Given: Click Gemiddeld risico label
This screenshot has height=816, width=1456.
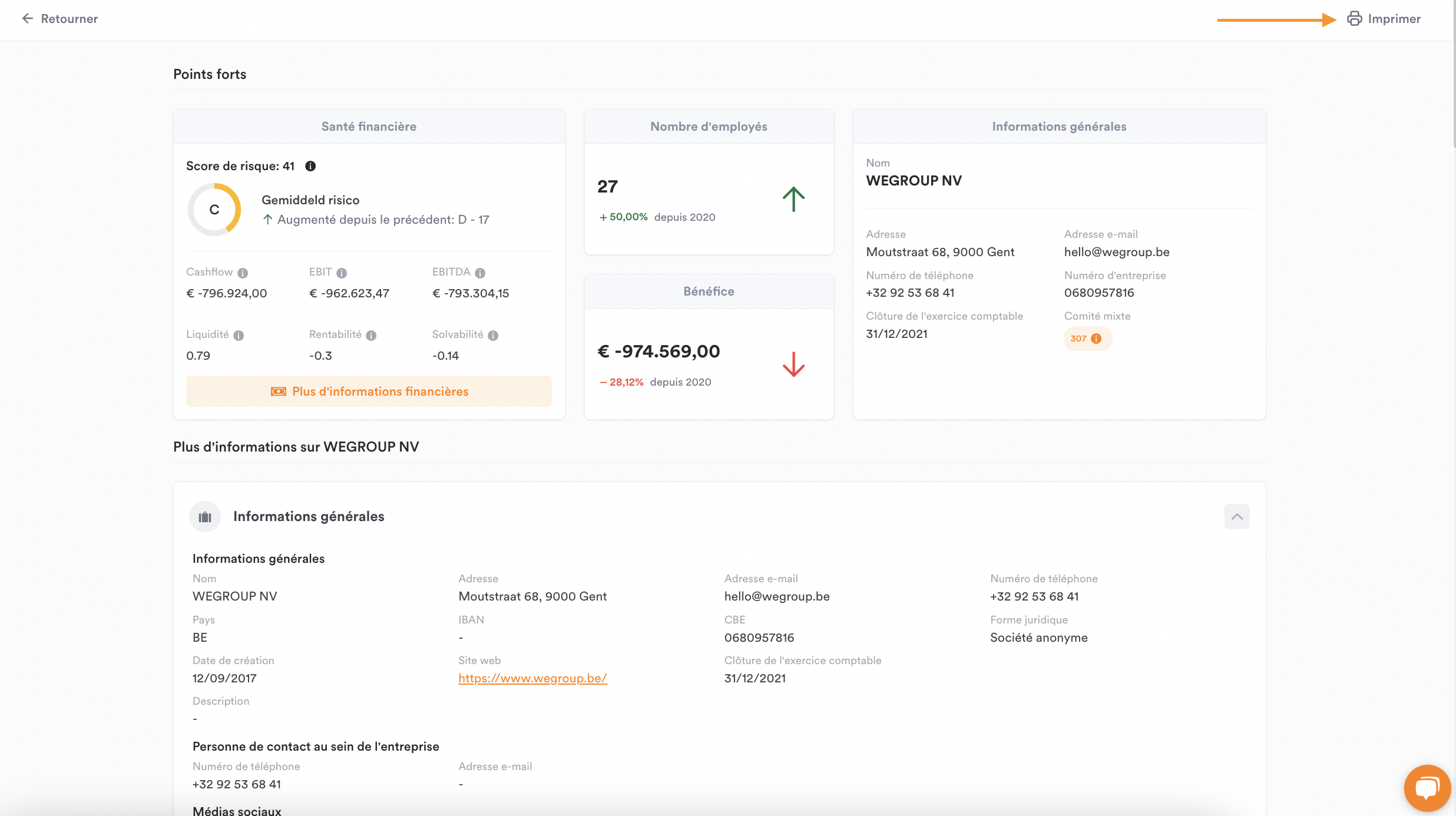Looking at the screenshot, I should point(310,200).
